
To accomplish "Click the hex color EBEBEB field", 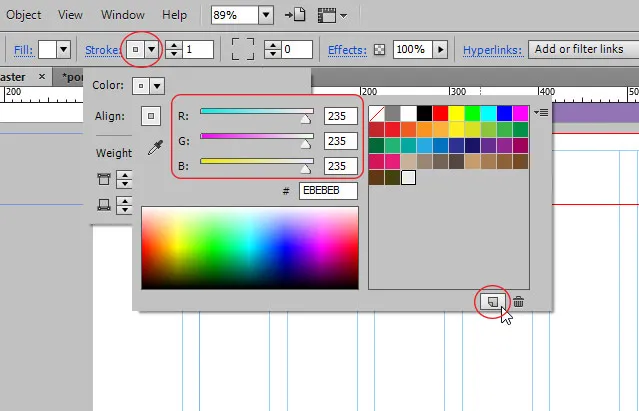I will pos(328,190).
